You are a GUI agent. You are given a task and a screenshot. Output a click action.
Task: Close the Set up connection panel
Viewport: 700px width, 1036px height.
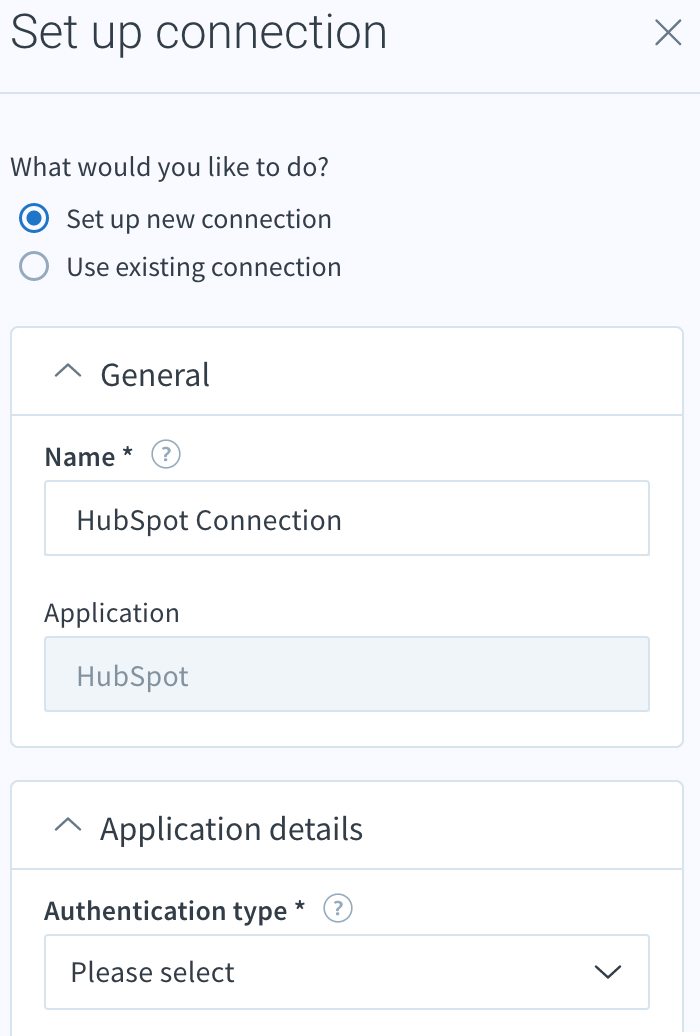tap(668, 32)
